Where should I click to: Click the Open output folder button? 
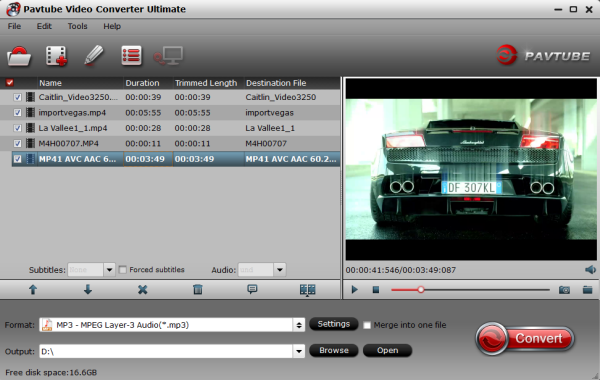(x=387, y=351)
